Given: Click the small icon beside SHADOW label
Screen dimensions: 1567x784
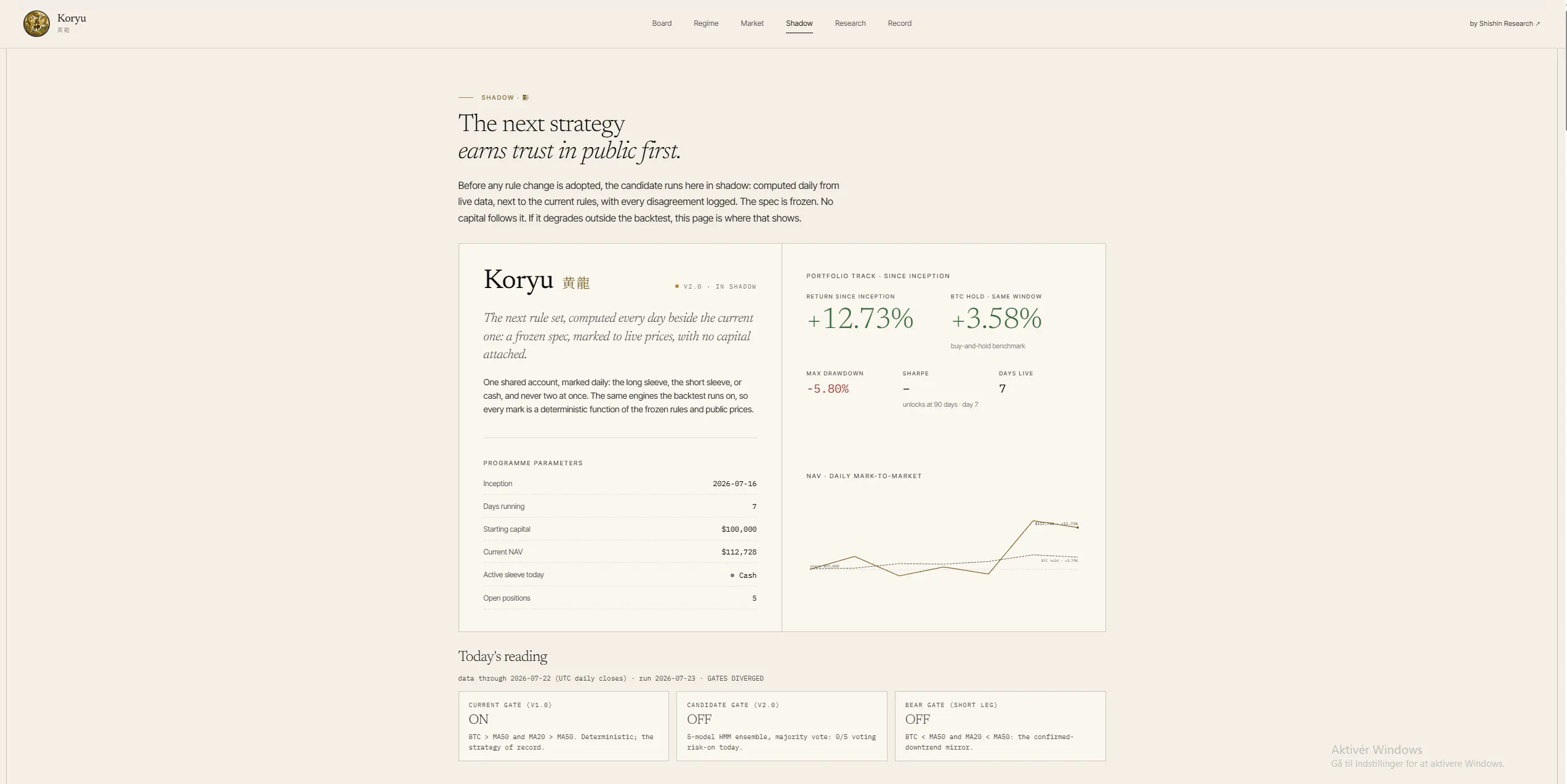Looking at the screenshot, I should tap(525, 97).
